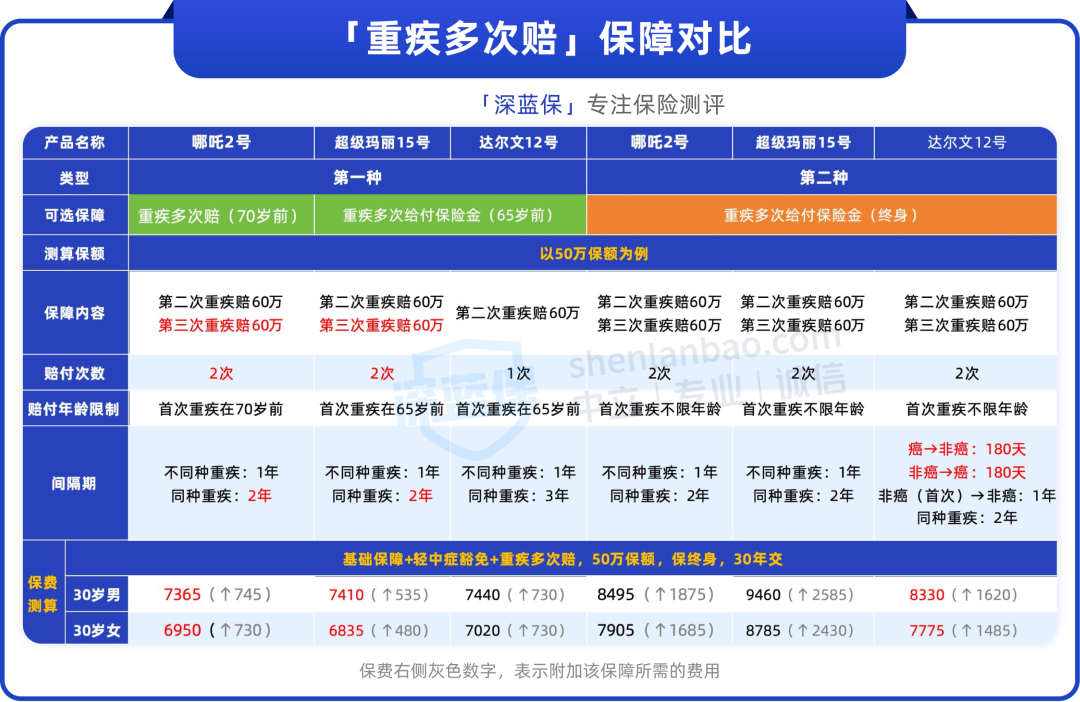Select the 超级玛丽15号 header under 第一种
The width and height of the screenshot is (1080, 702).
[383, 143]
